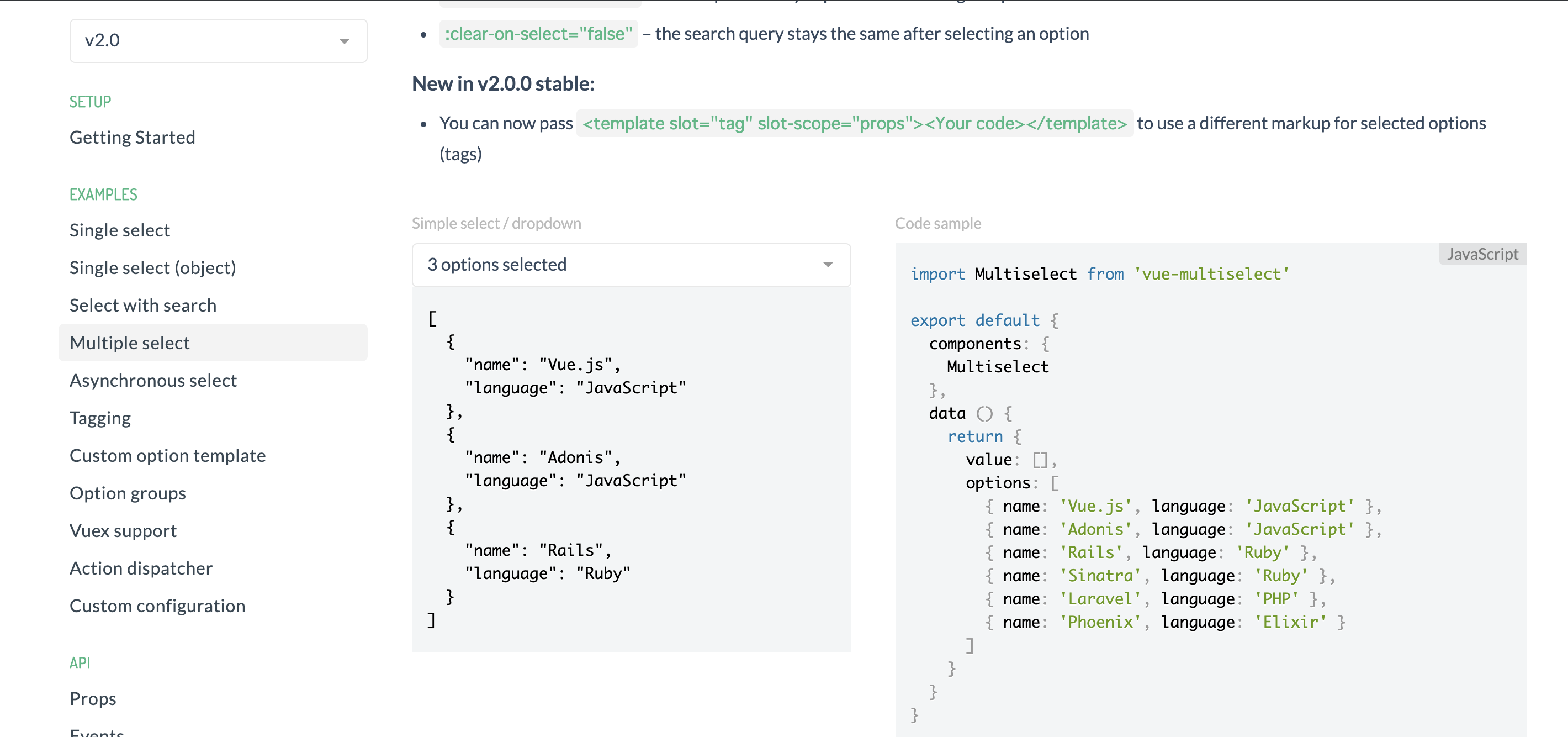Go to the Action dispatcher example
Image resolution: width=1568 pixels, height=737 pixels.
(x=141, y=568)
